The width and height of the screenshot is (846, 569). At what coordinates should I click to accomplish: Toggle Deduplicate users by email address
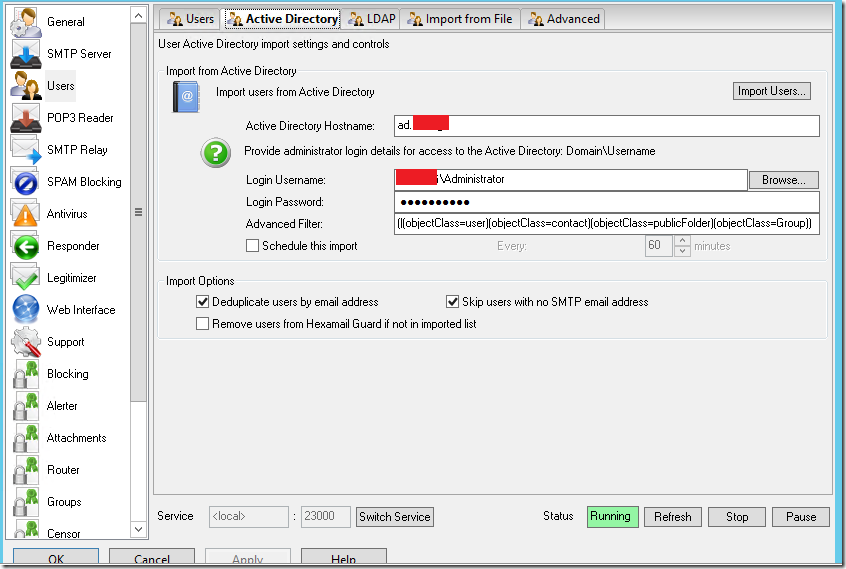point(202,302)
